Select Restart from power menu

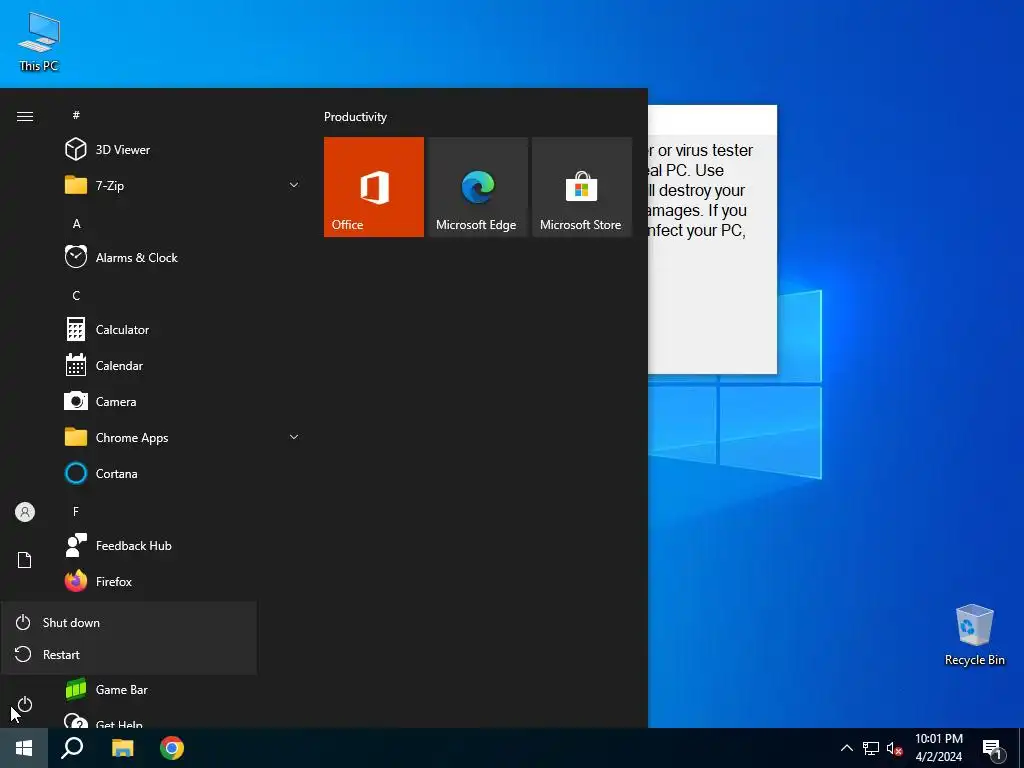[129, 654]
